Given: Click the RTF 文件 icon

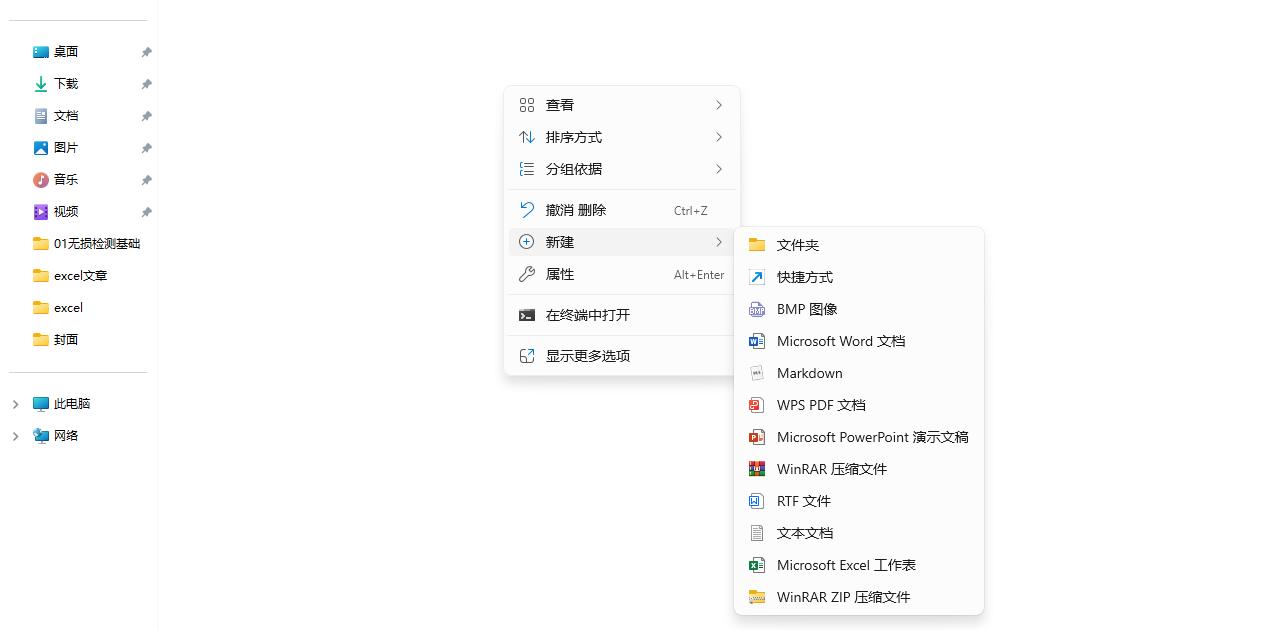Looking at the screenshot, I should (757, 502).
